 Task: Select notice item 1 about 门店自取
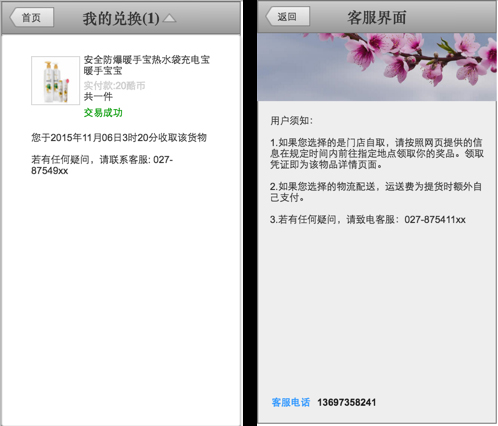tap(377, 153)
